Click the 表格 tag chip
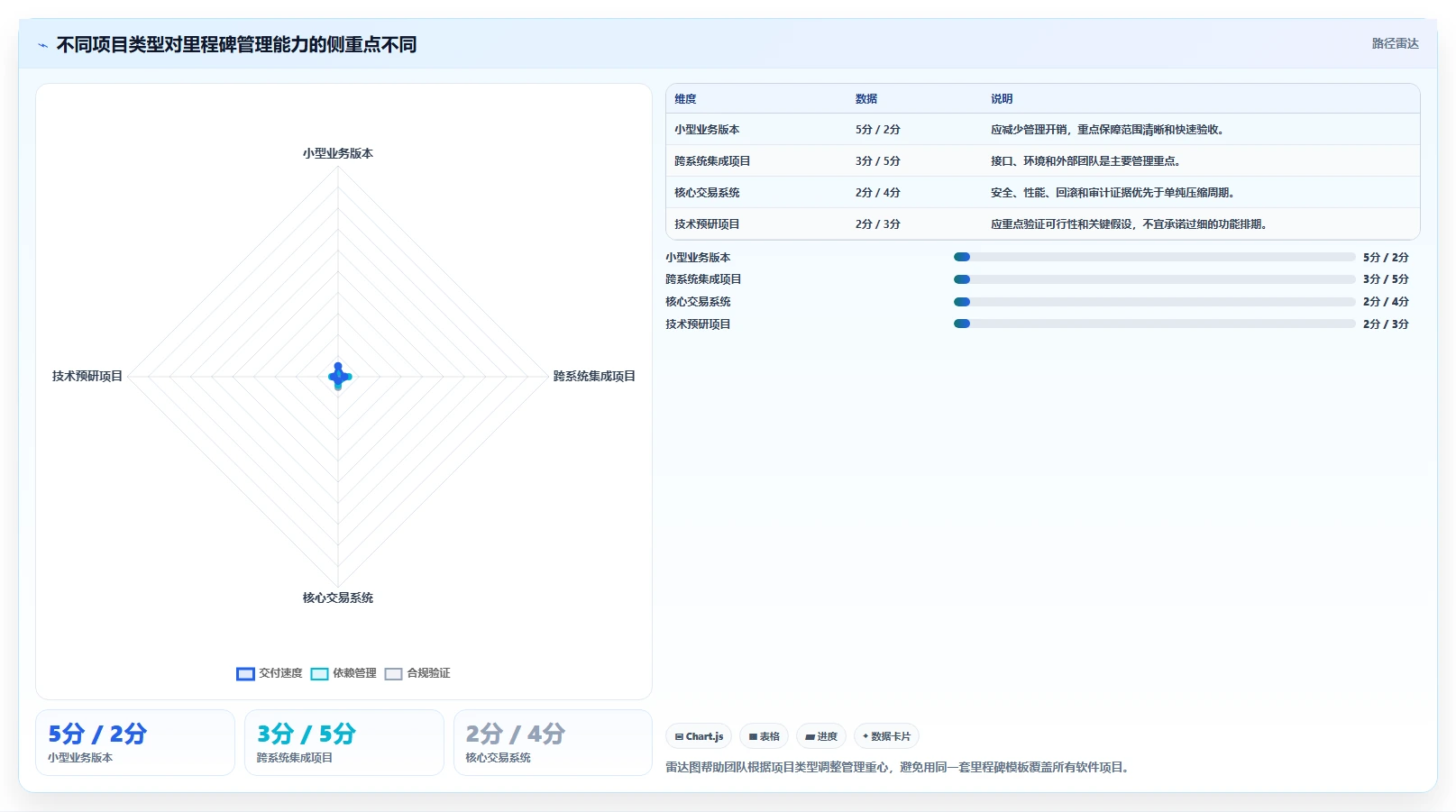 point(764,736)
